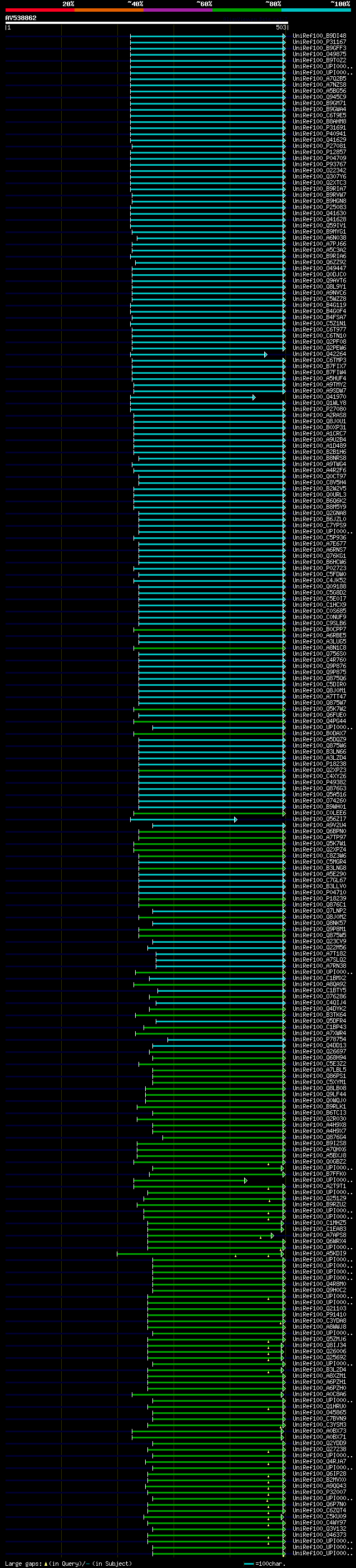
Task: Select hit label UniRef100_C0LEE6
Action: [x=319, y=813]
